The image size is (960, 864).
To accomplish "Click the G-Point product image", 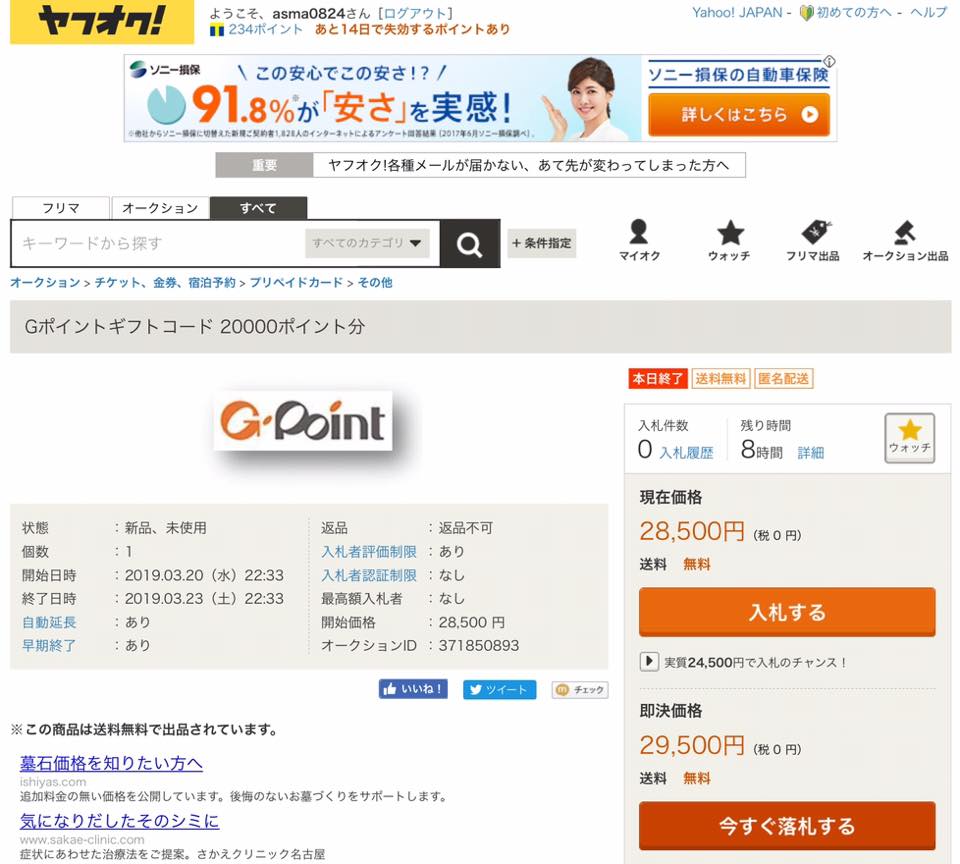I will pyautogui.click(x=303, y=421).
